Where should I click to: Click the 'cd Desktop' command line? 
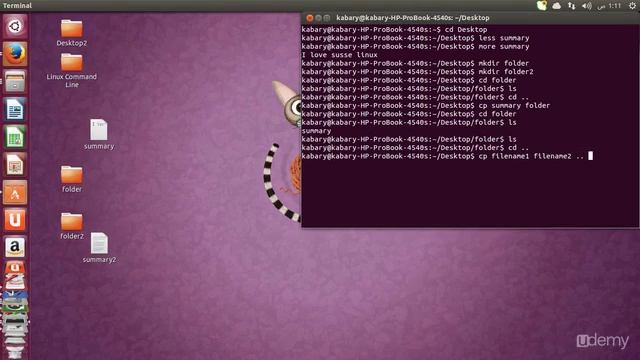click(394, 29)
